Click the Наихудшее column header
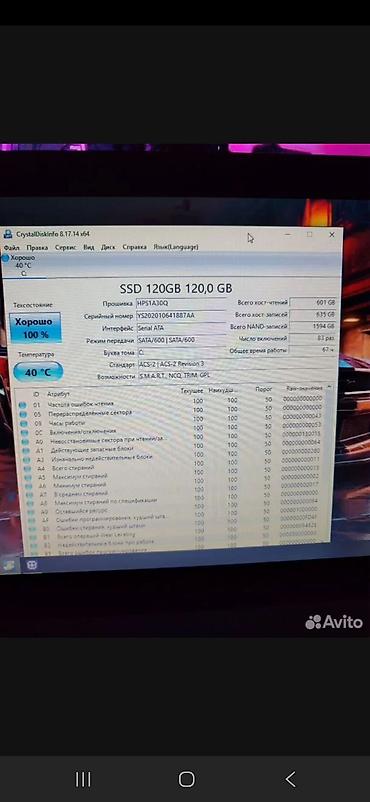Image resolution: width=370 pixels, height=802 pixels. point(223,390)
